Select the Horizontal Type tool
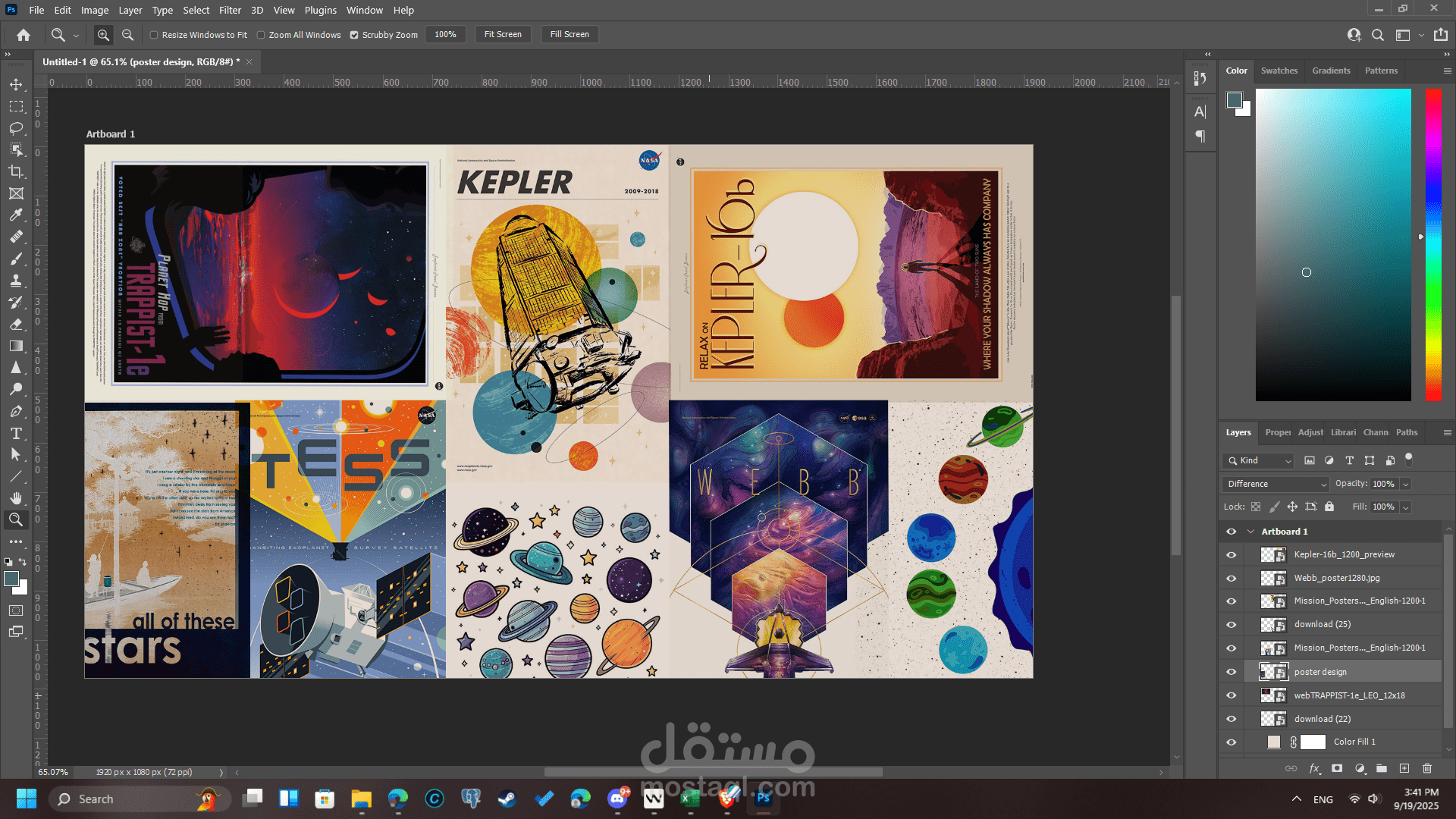The height and width of the screenshot is (819, 1456). click(x=16, y=433)
